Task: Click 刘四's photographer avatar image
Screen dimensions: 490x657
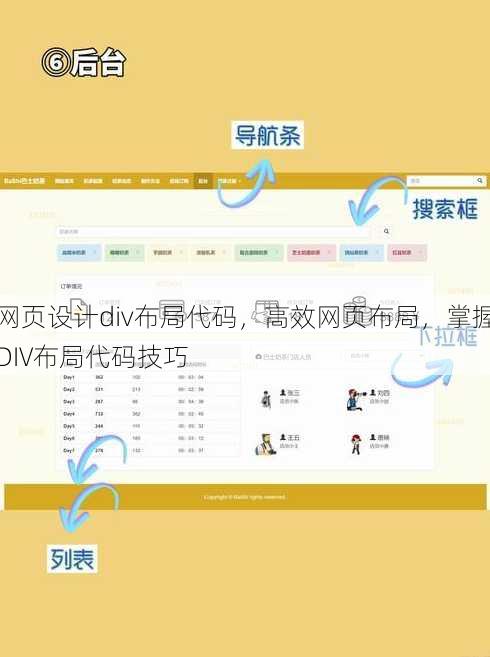Action: click(356, 400)
